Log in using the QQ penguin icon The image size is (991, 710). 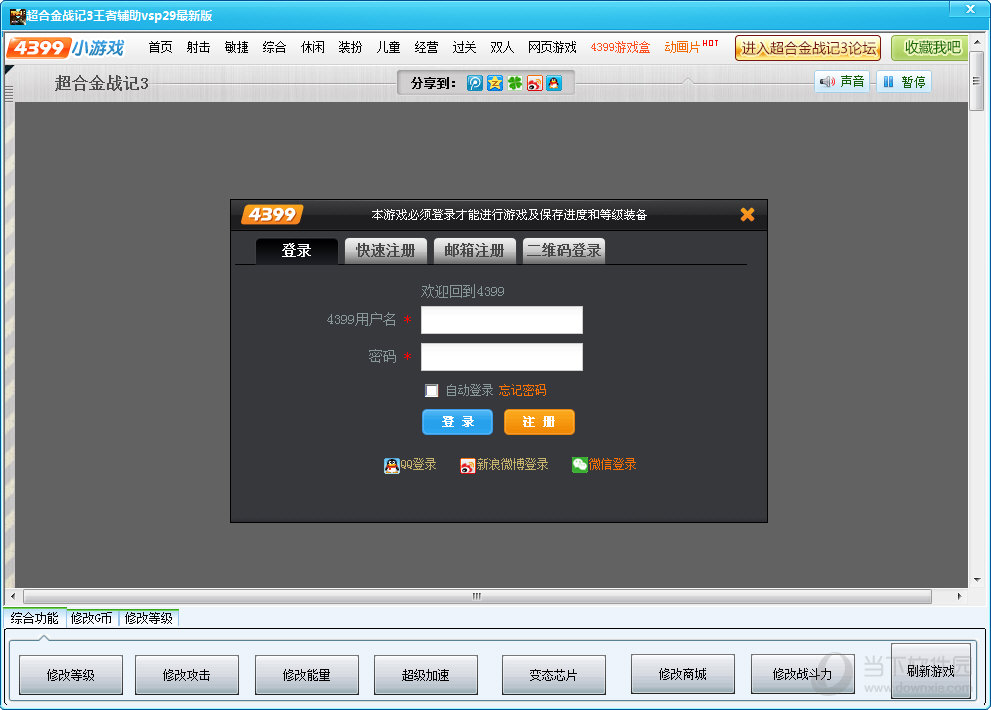pos(392,465)
